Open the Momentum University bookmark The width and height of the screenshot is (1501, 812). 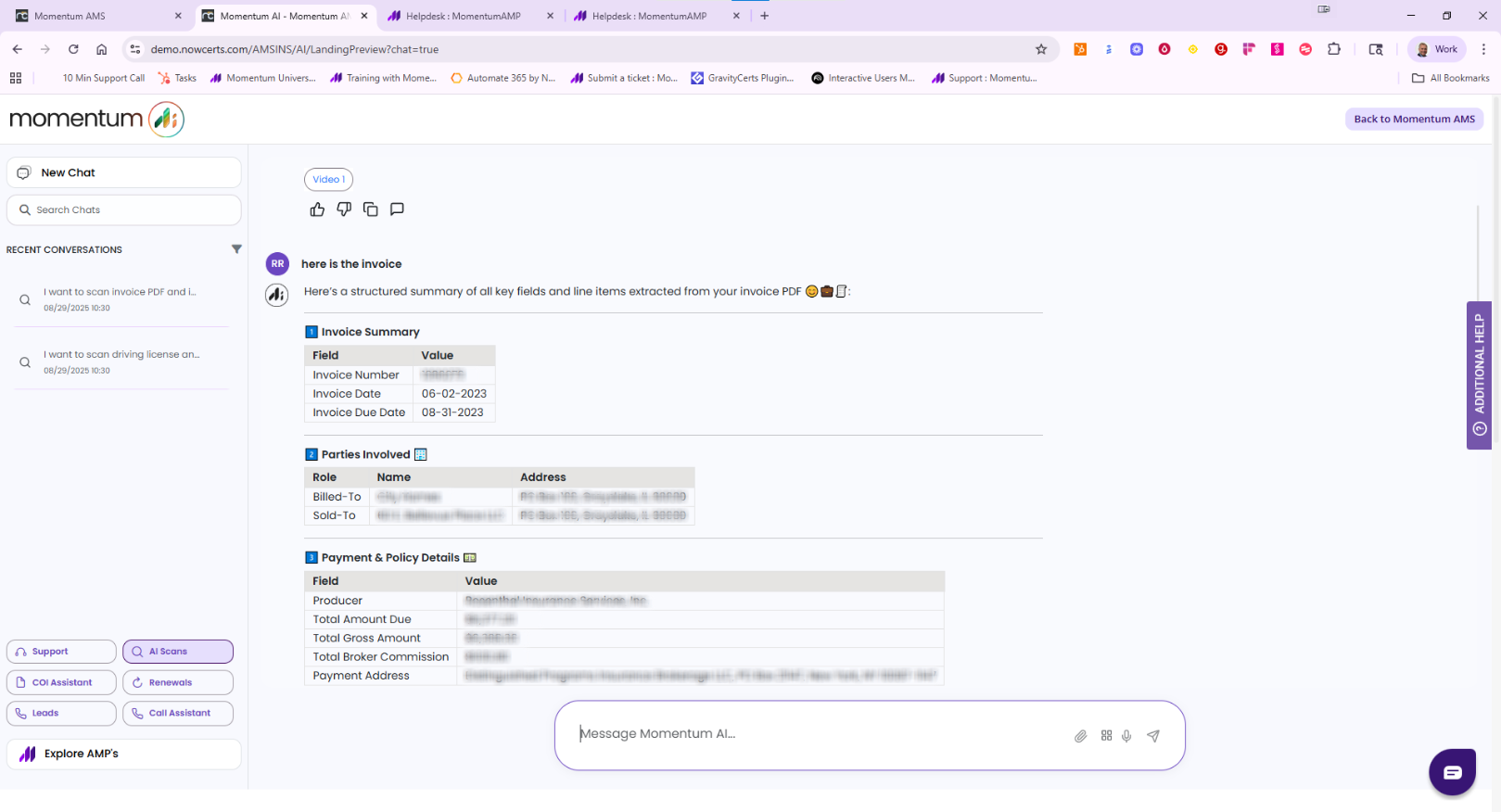coord(262,78)
